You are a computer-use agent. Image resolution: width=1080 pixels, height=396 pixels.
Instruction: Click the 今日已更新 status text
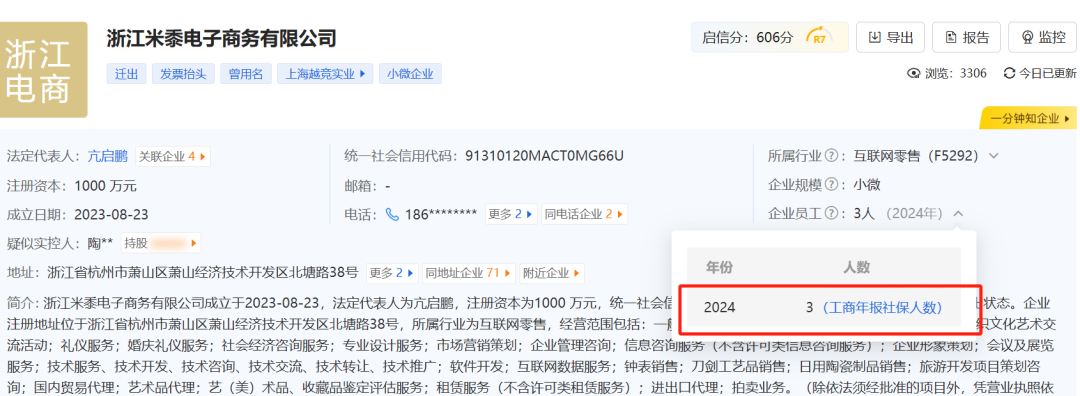1048,74
